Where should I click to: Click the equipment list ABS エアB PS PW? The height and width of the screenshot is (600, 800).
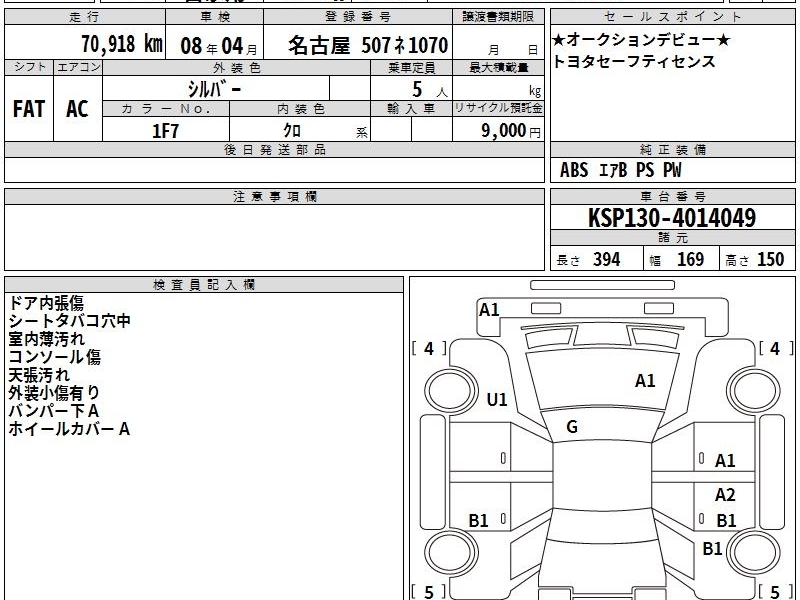tap(620, 170)
